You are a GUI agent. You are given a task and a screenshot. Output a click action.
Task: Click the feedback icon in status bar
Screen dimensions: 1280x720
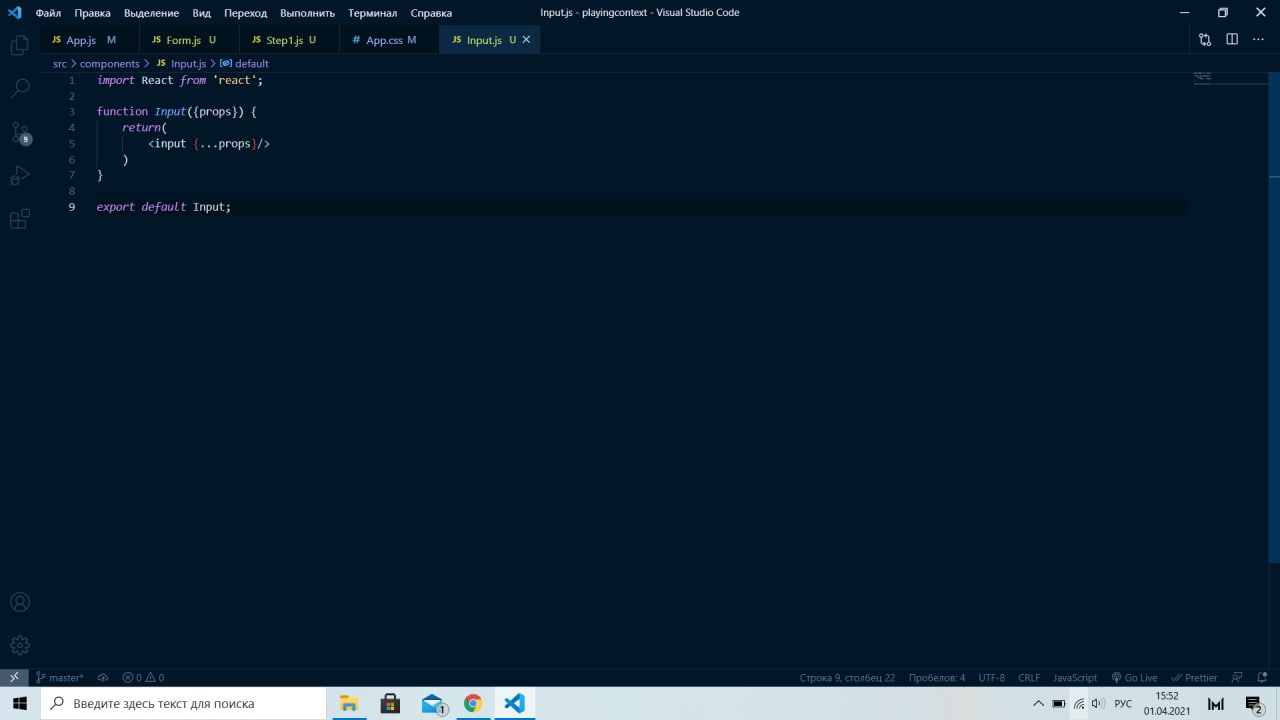[x=1237, y=677]
